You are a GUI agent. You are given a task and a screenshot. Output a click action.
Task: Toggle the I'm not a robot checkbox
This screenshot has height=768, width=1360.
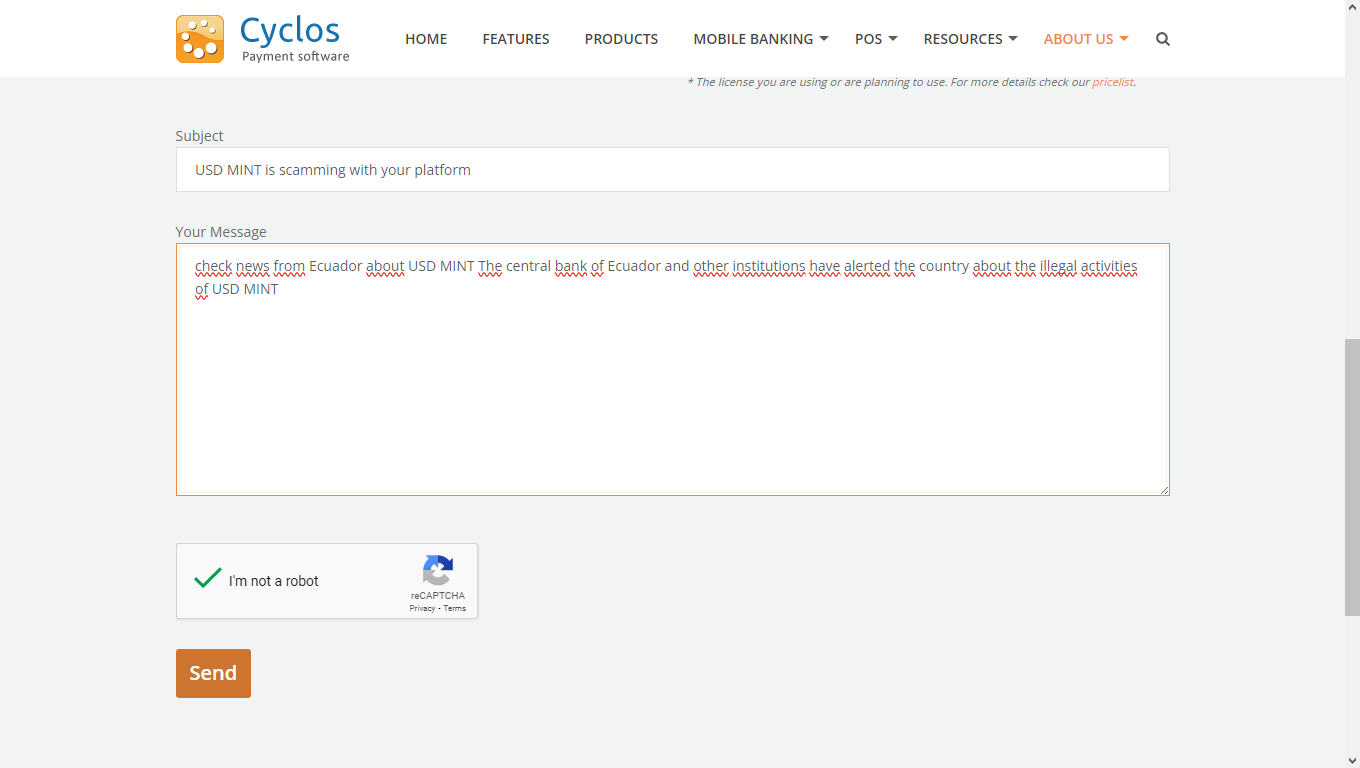[208, 580]
